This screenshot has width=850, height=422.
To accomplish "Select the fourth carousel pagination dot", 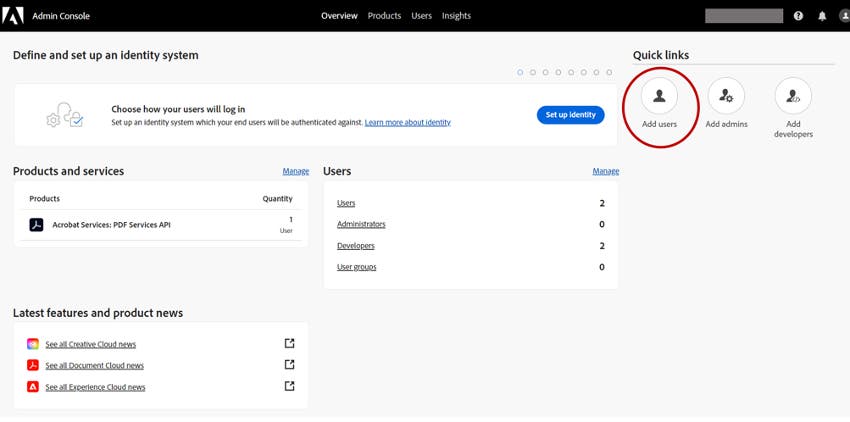I will pyautogui.click(x=558, y=72).
